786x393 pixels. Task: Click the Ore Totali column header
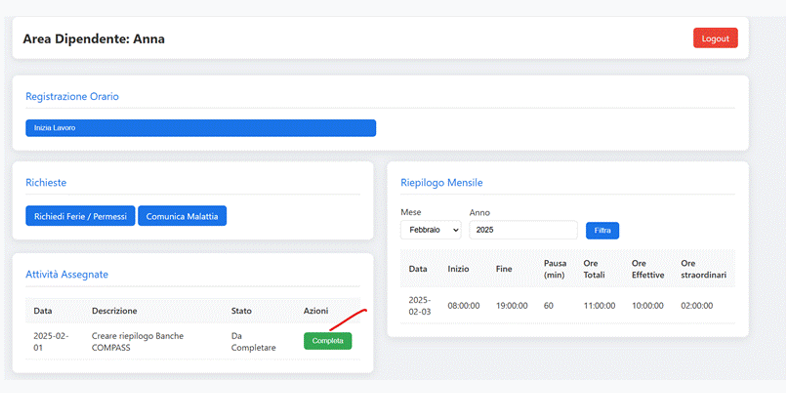(x=595, y=269)
